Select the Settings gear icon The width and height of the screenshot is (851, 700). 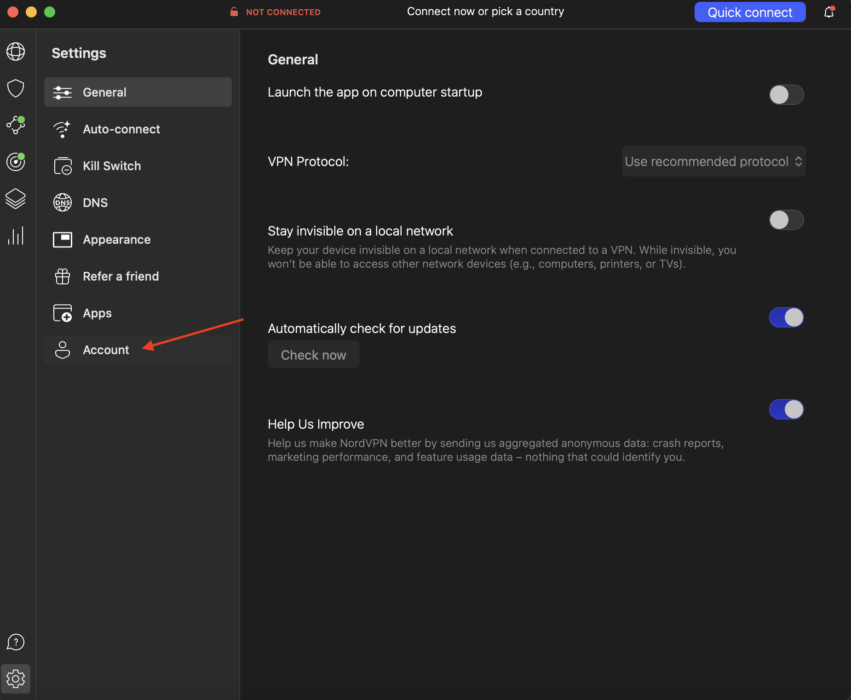pyautogui.click(x=15, y=678)
